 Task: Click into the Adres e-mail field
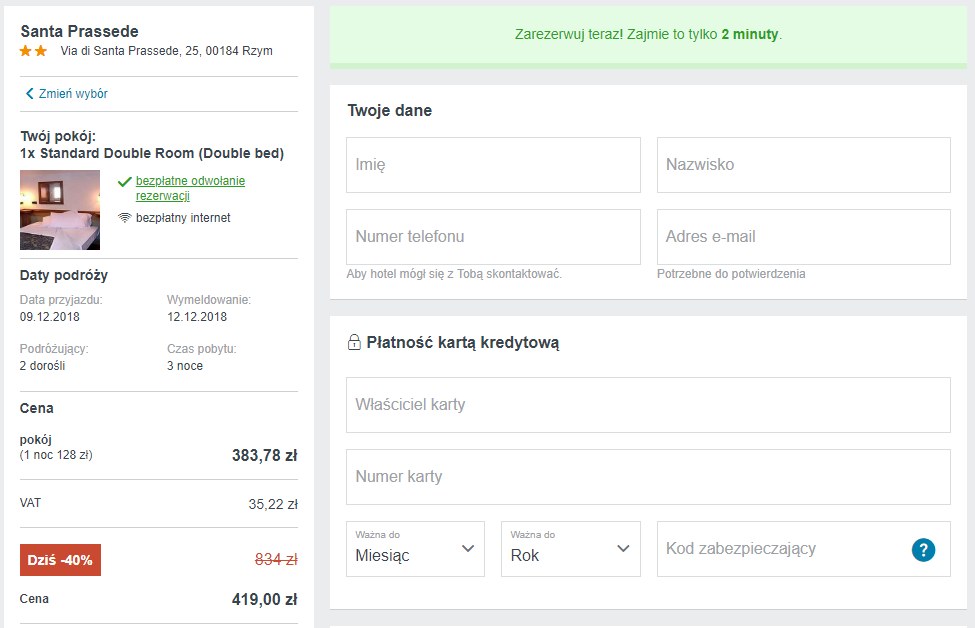click(803, 237)
